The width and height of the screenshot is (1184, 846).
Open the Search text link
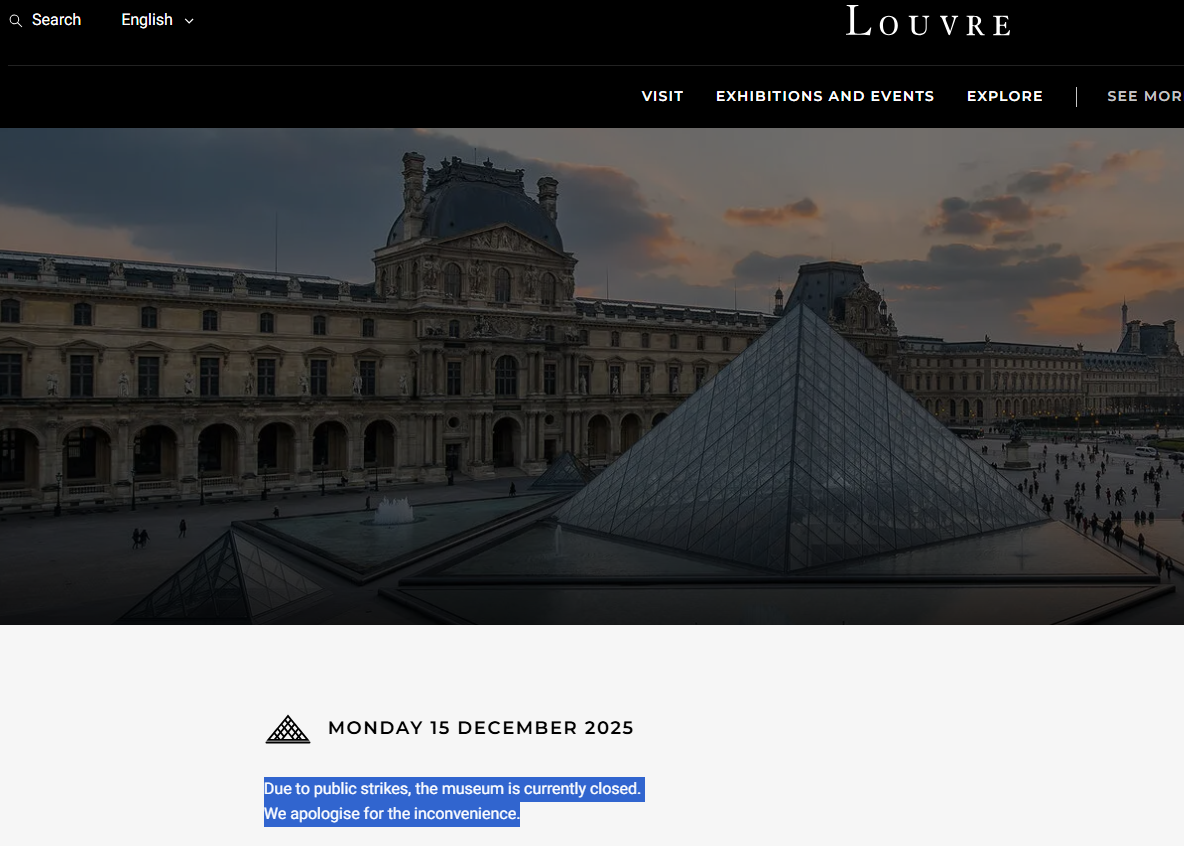pyautogui.click(x=56, y=20)
